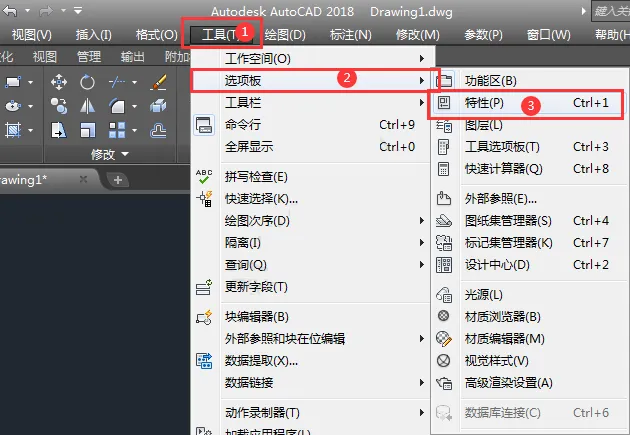Open the Undo history dropdown arrow
Screen dimensions: 630x435
pos(27,10)
